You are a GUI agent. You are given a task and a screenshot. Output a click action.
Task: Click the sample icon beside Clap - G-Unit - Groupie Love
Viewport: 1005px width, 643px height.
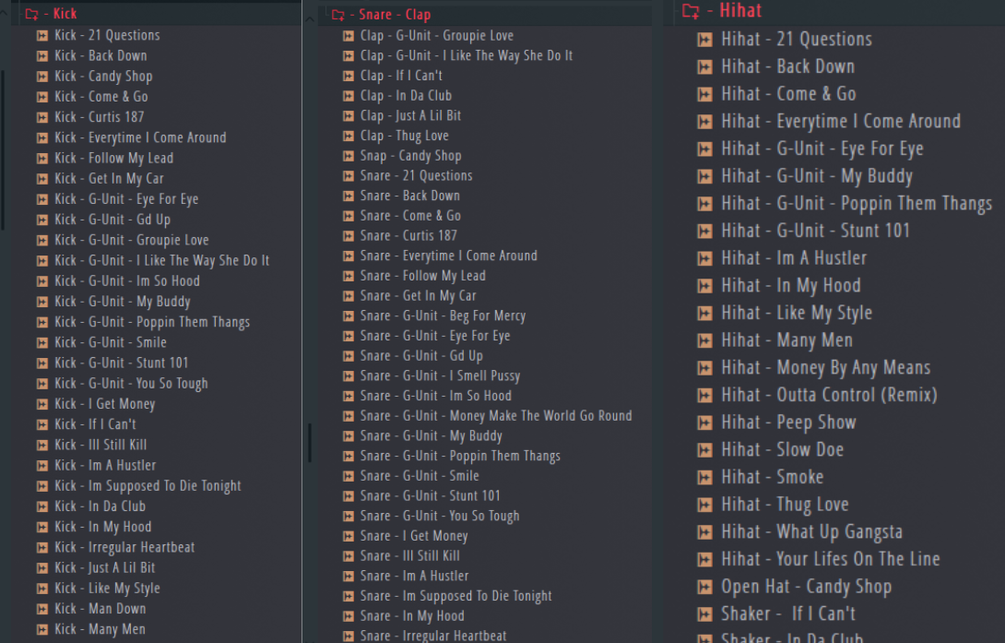click(349, 36)
